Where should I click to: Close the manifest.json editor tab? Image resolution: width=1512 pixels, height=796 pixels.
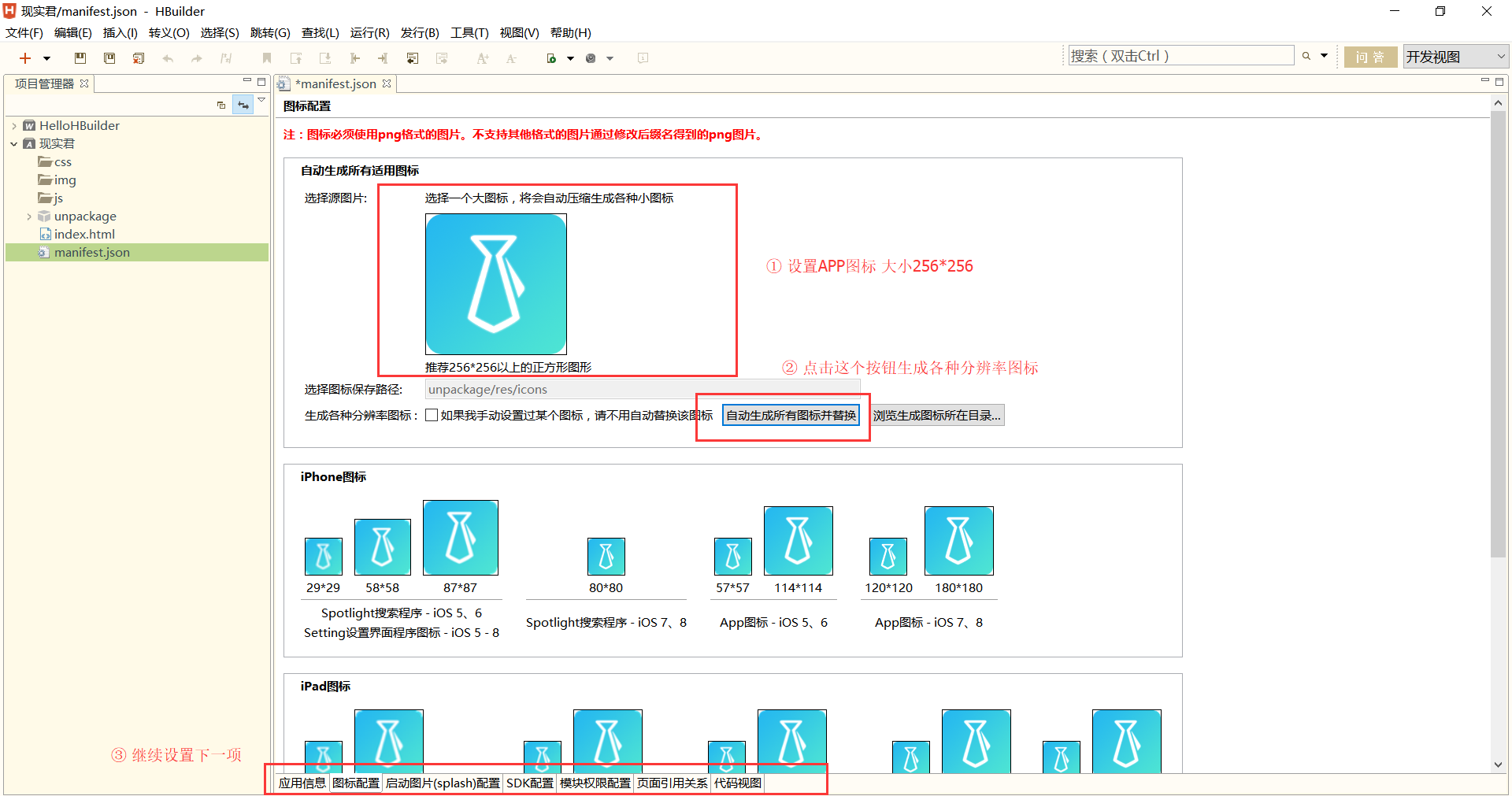(x=387, y=83)
